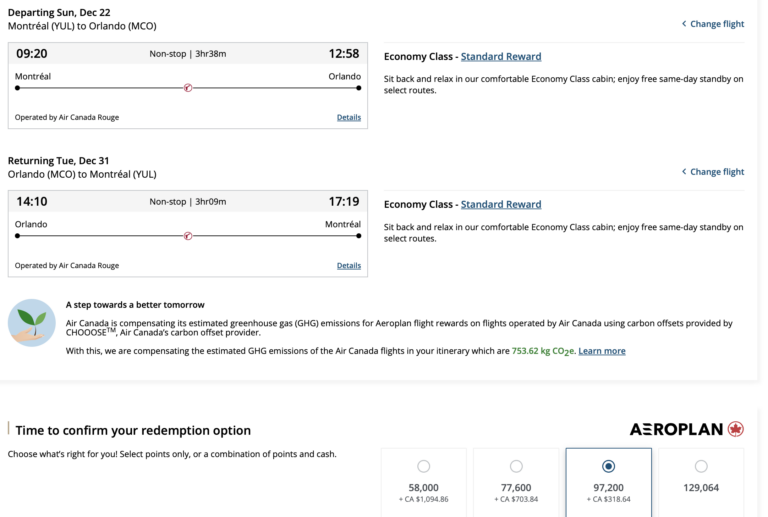Screen dimensions: 768x517
Task: Open Details for the returning flight
Action: tap(348, 265)
